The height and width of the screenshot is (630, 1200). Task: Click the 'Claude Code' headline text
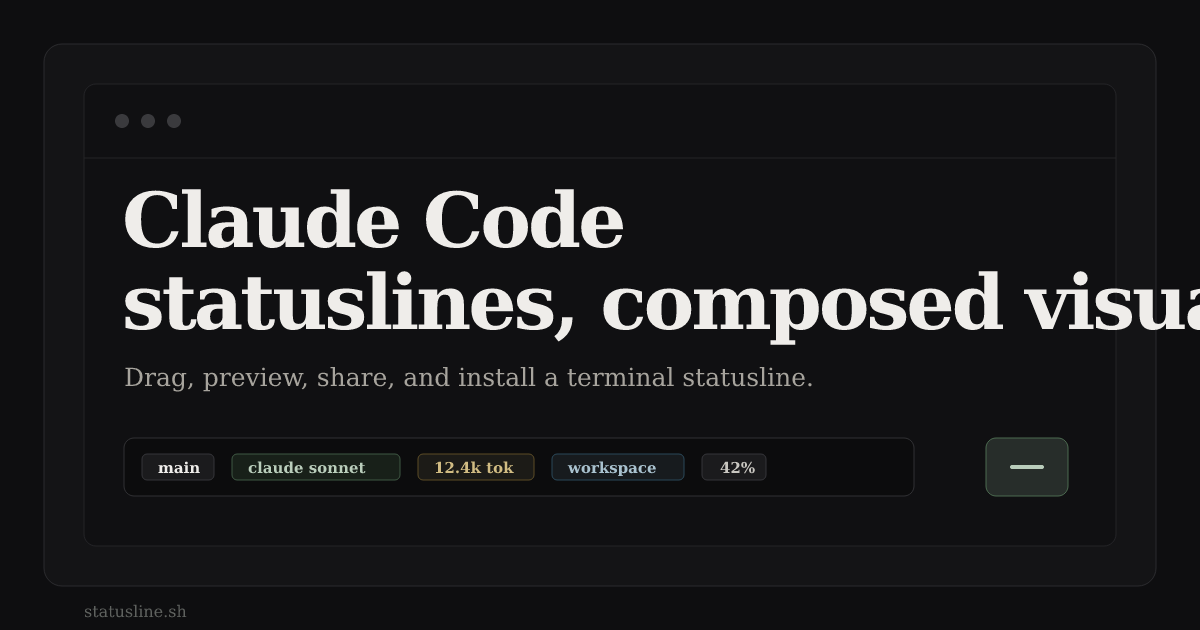point(373,221)
